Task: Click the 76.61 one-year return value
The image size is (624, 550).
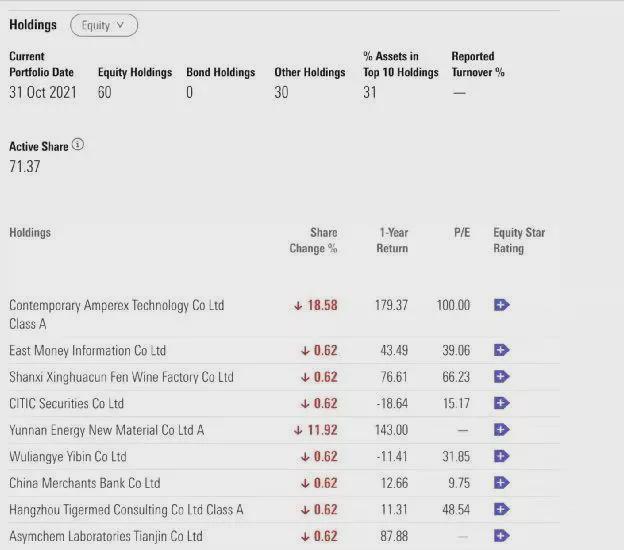Action: tap(394, 377)
